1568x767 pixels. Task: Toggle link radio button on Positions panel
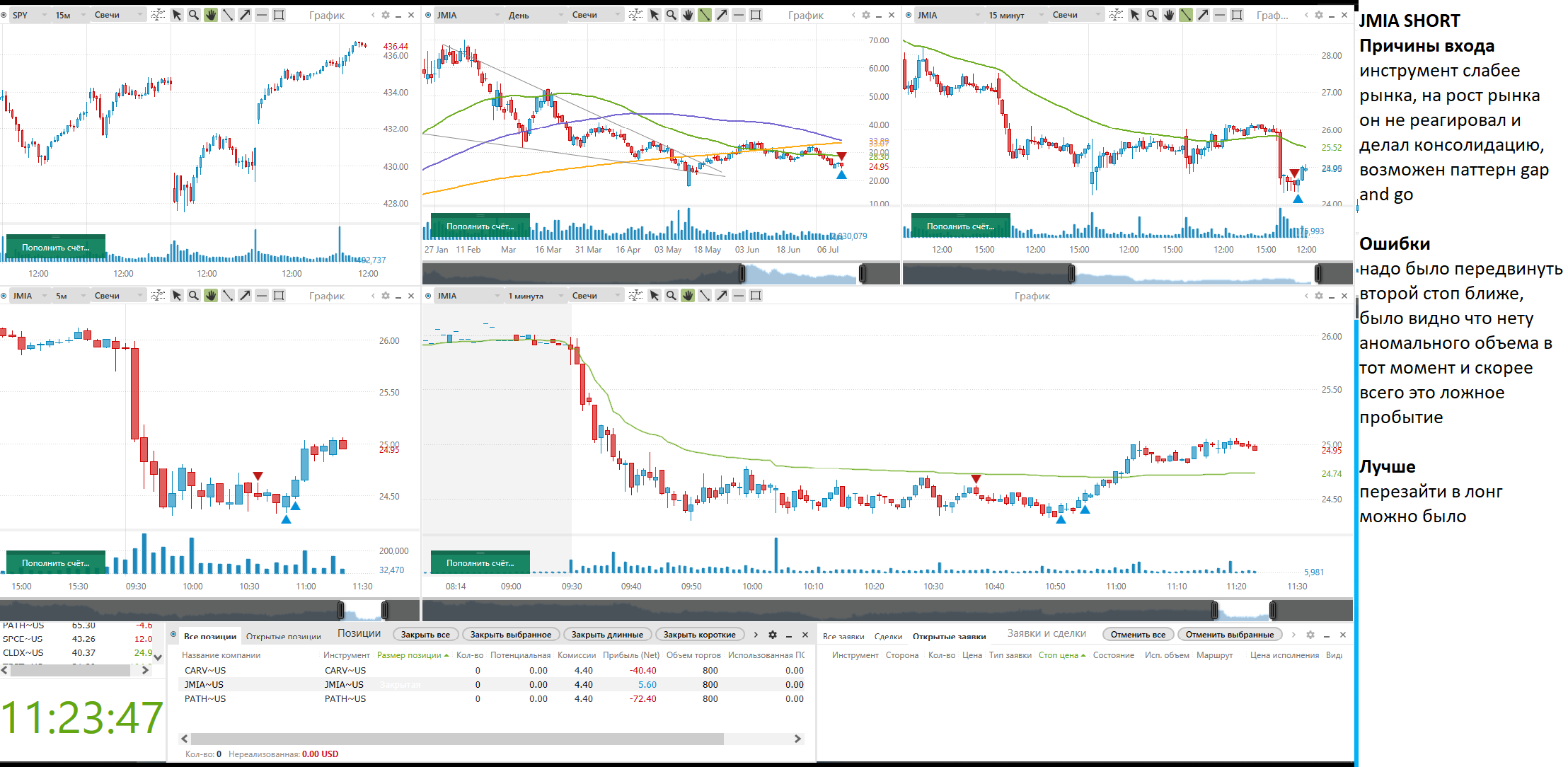pyautogui.click(x=173, y=634)
